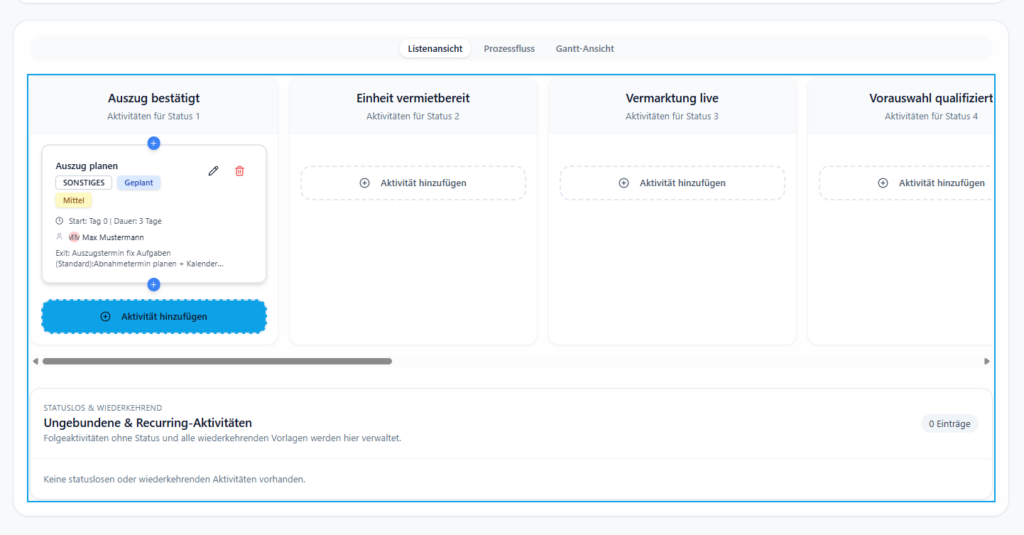Click blue plus circle above Auszug planen card

point(153,143)
